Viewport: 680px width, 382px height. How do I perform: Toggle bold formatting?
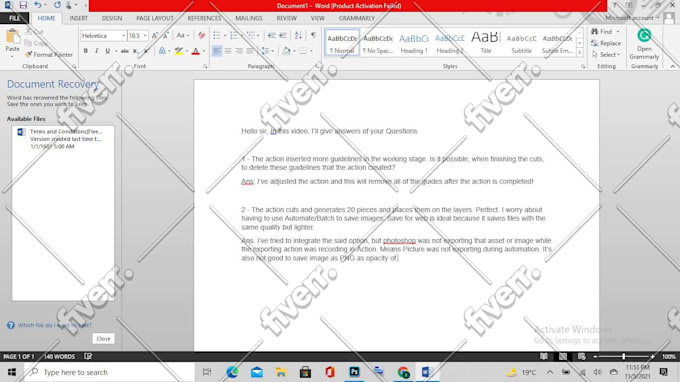[85, 51]
